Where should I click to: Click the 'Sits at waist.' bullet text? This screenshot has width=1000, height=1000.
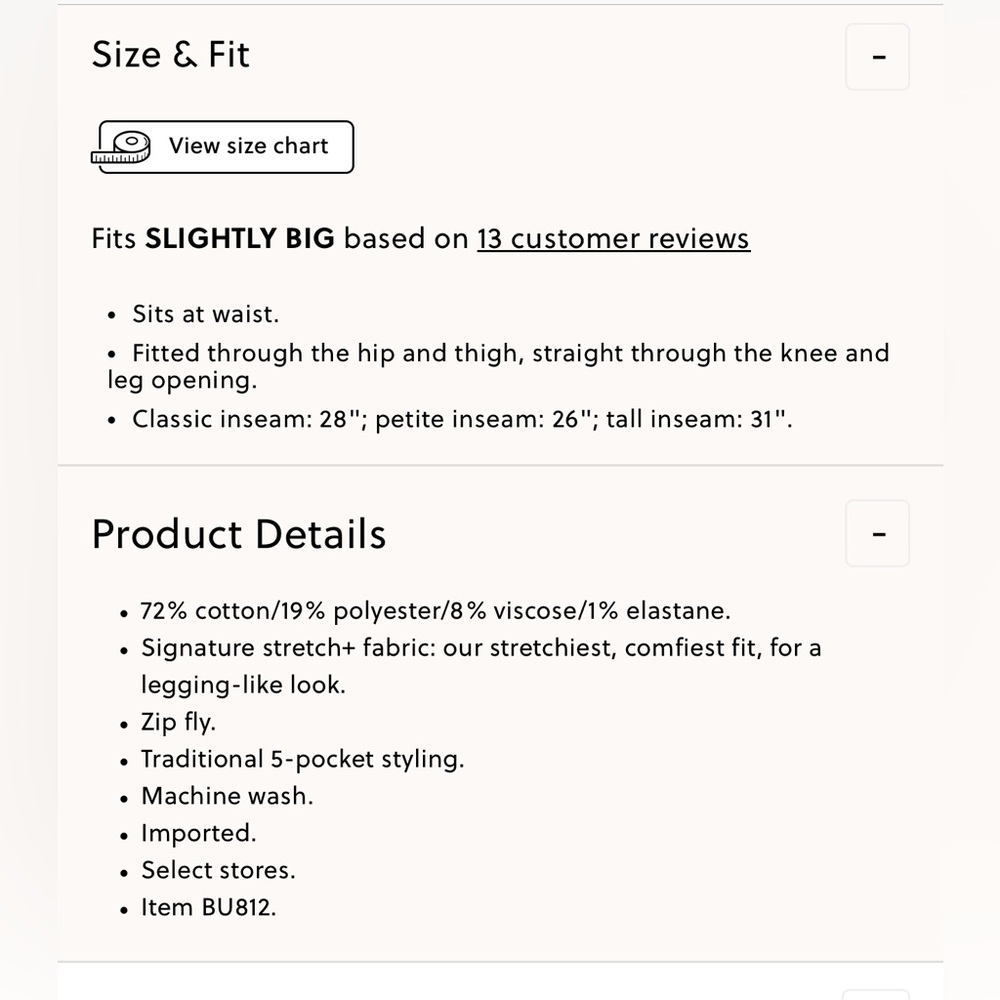(x=205, y=314)
